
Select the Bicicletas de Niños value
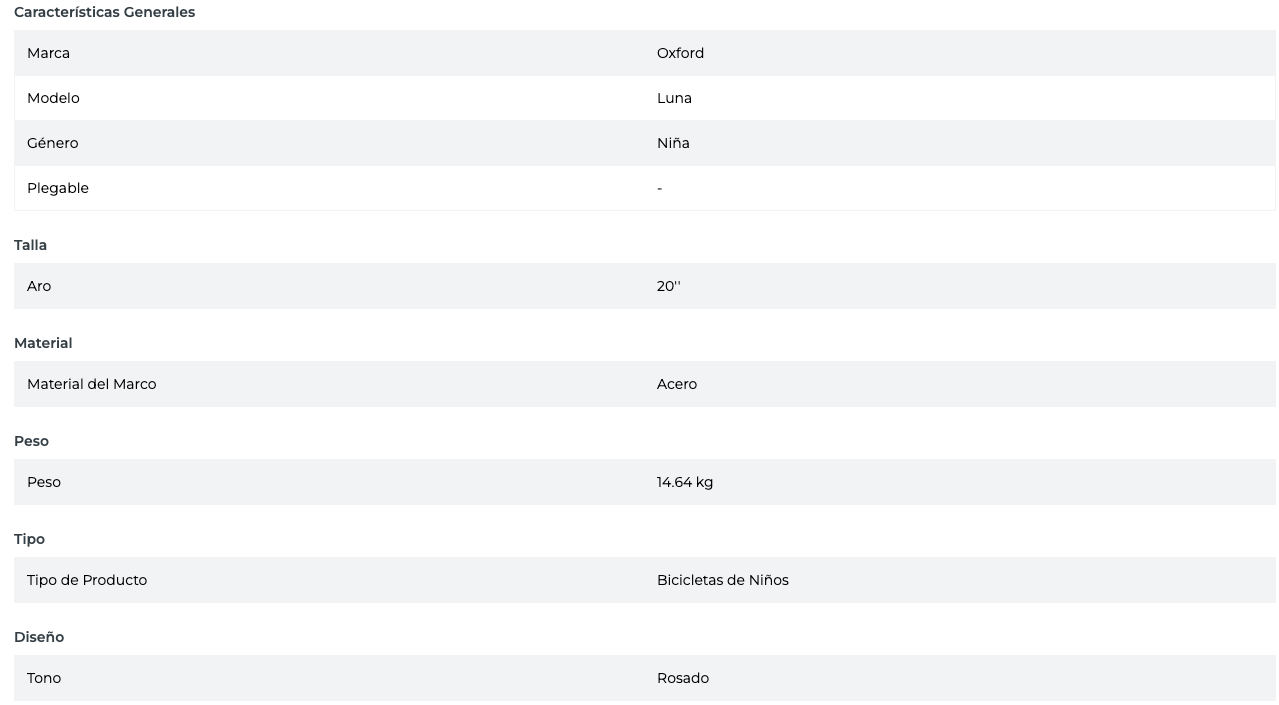pos(722,580)
